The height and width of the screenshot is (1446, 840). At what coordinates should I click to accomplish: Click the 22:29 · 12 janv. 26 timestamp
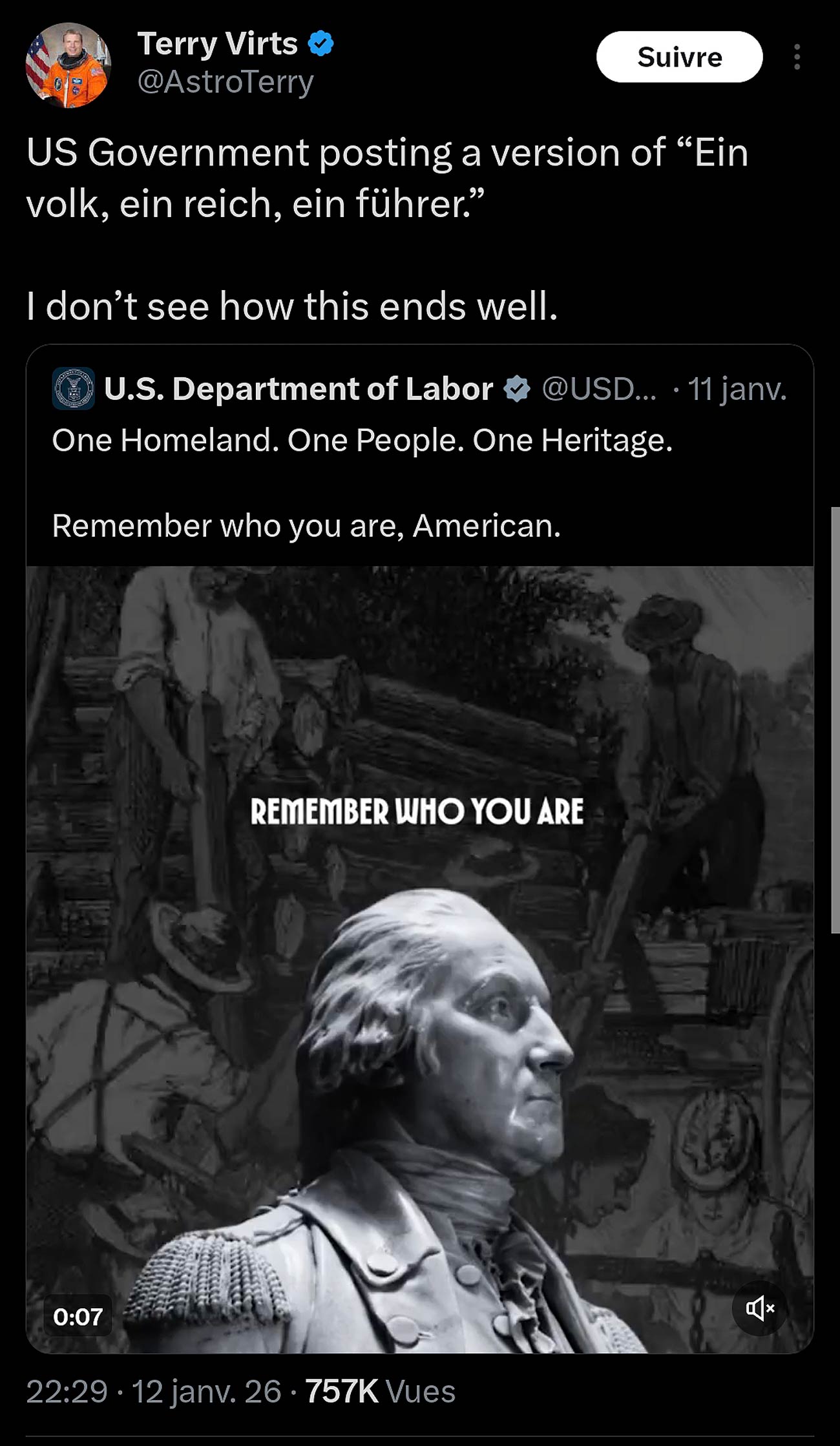[154, 1391]
